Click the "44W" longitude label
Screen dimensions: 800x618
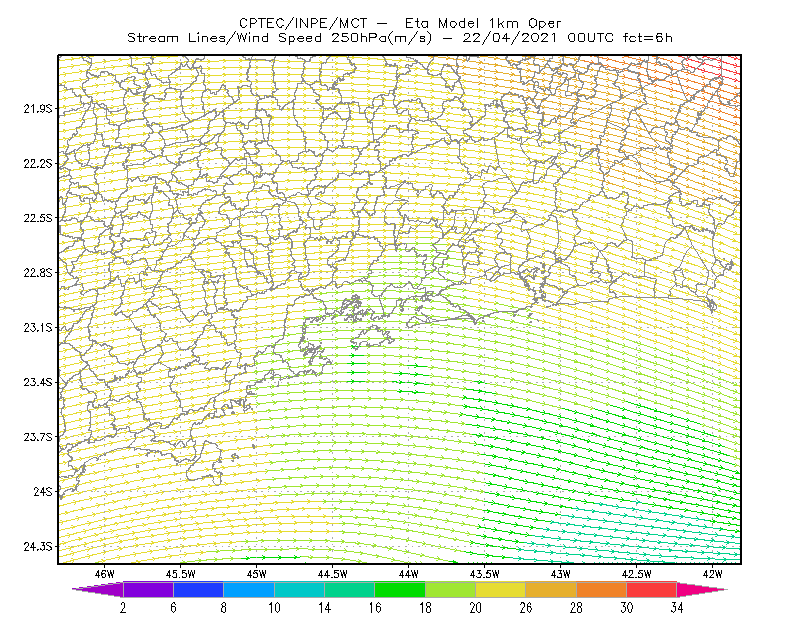409,574
